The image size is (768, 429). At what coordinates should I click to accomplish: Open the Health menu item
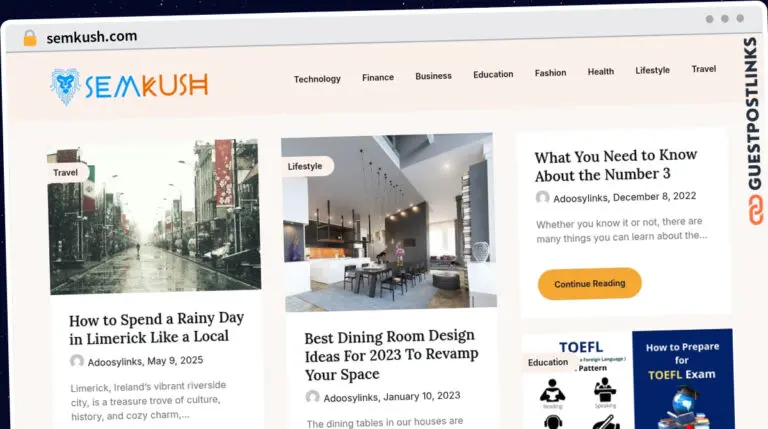tap(600, 72)
